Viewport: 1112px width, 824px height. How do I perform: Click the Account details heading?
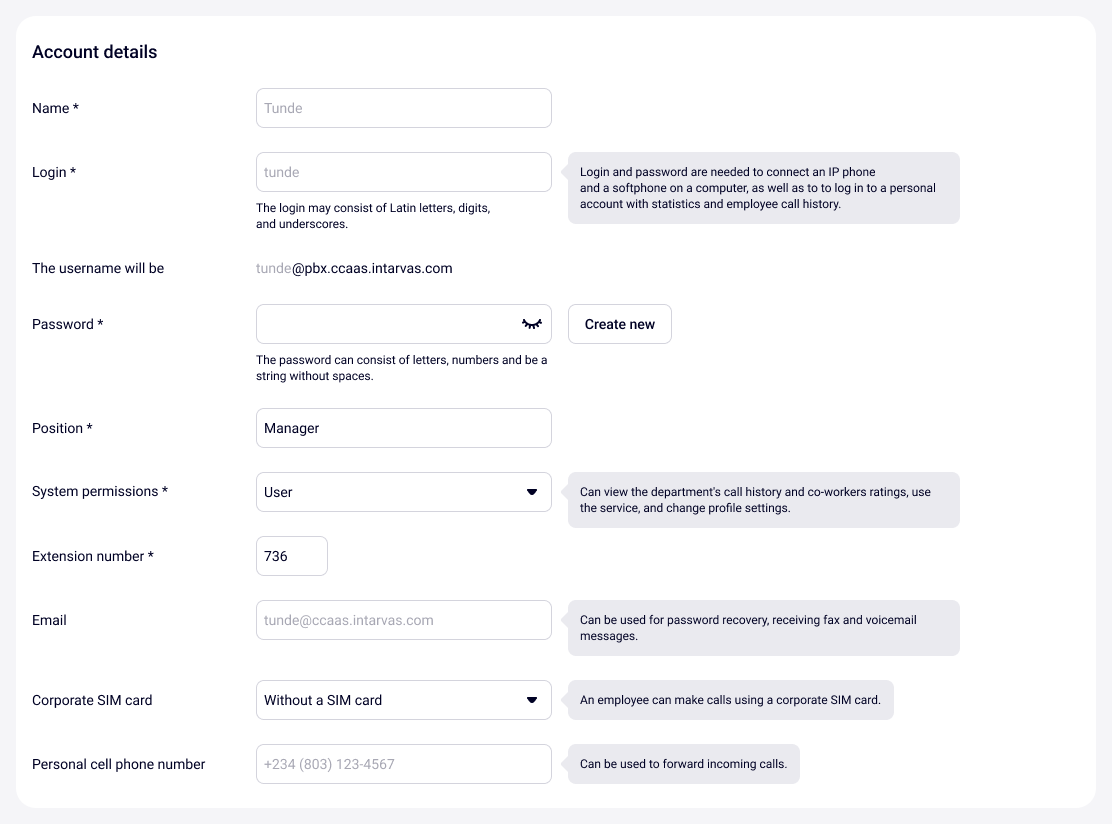(94, 52)
